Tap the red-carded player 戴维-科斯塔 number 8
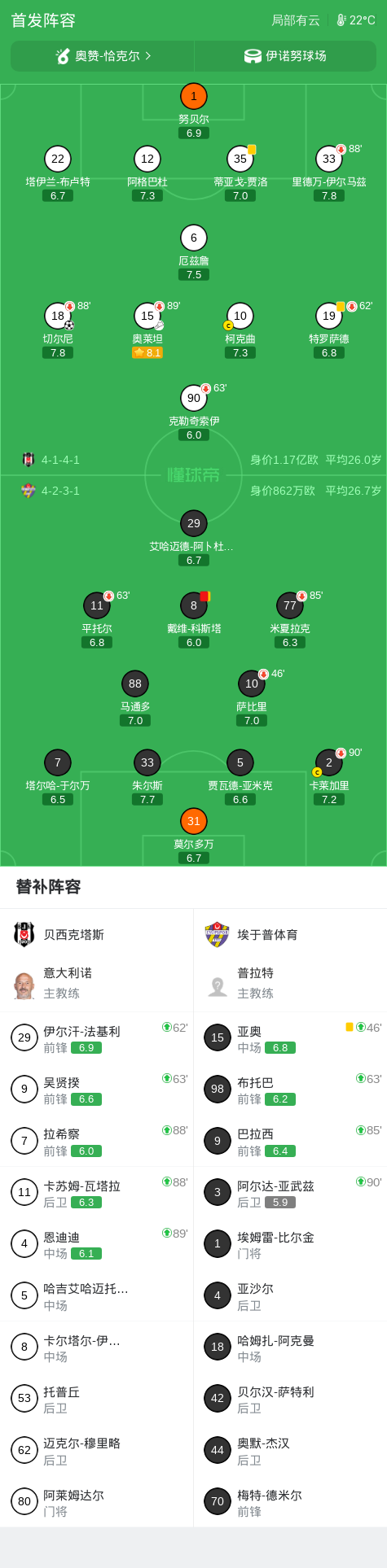Viewport: 387px width, 1568px height. (x=194, y=605)
